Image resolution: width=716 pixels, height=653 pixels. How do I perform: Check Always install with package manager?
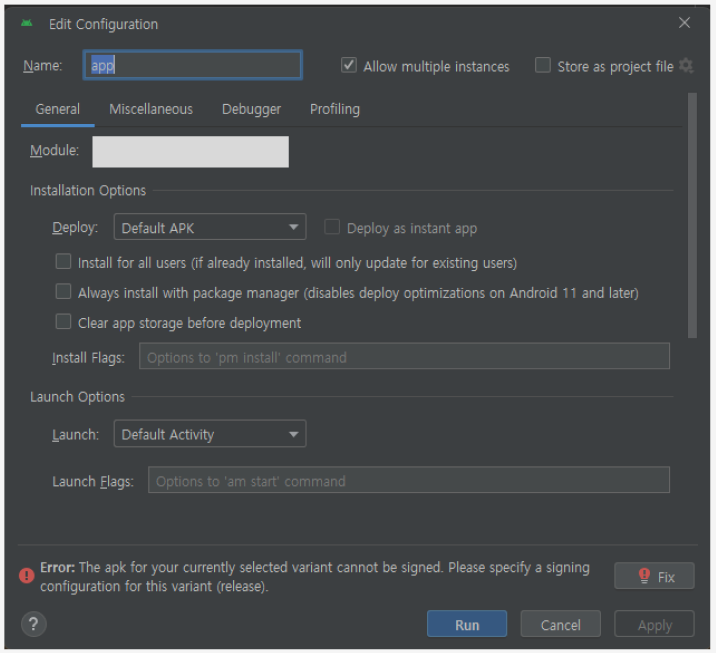tap(63, 291)
